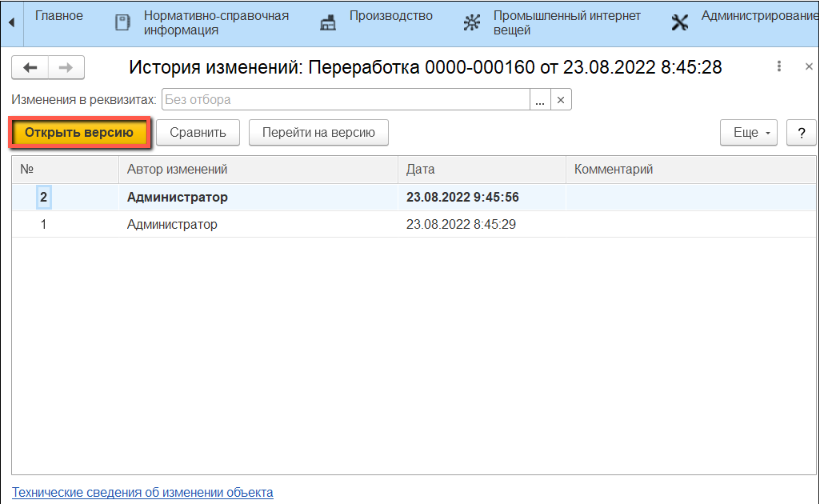Open help with the question mark button
Screen dimensions: 819x504
[801, 132]
